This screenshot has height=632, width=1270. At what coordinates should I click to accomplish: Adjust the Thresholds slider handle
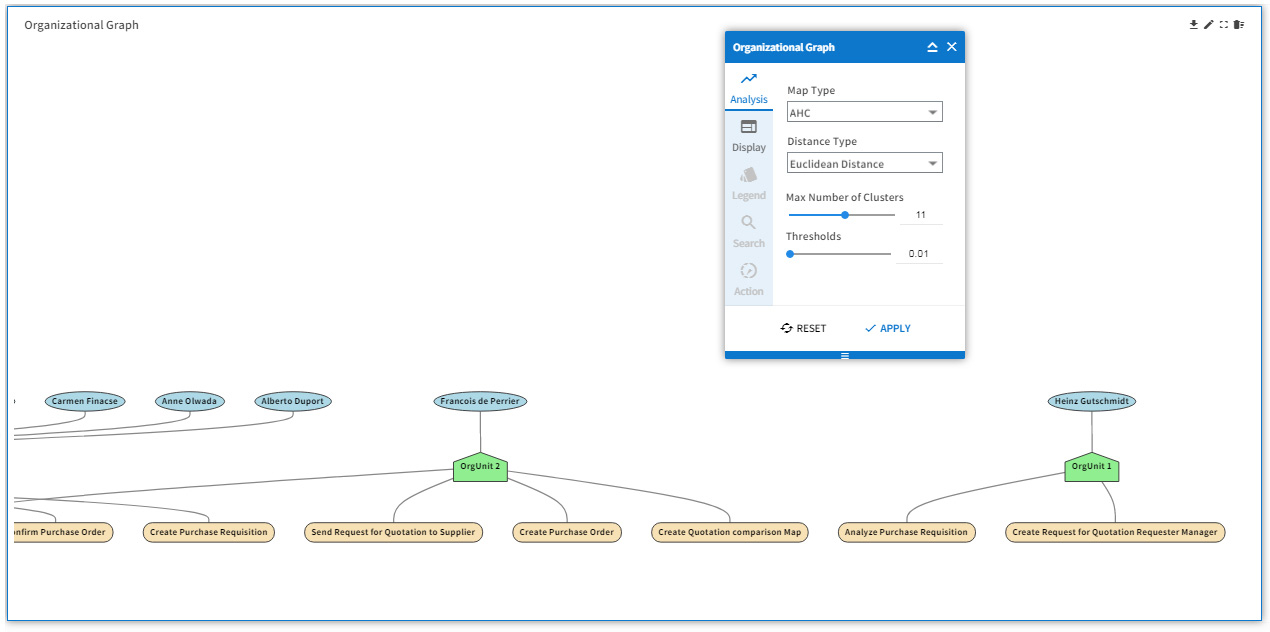click(790, 254)
